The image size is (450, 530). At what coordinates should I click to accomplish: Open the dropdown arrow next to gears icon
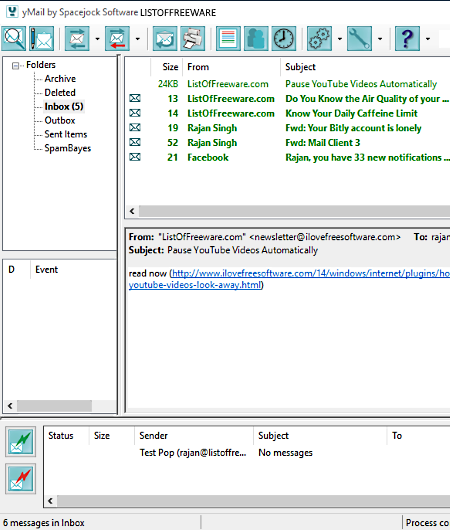point(340,39)
